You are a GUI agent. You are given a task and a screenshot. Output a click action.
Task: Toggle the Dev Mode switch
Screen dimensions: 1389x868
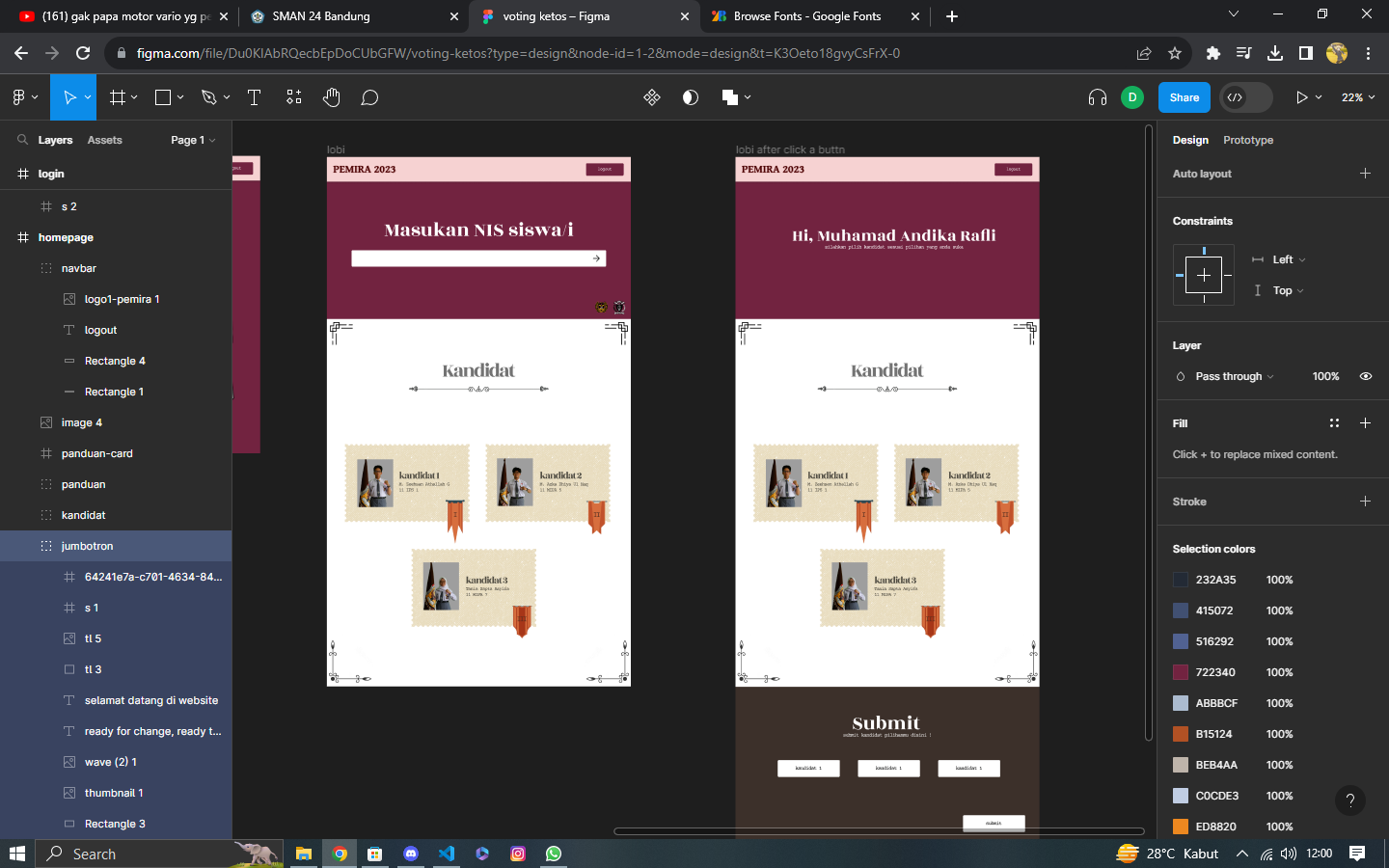pyautogui.click(x=1246, y=97)
